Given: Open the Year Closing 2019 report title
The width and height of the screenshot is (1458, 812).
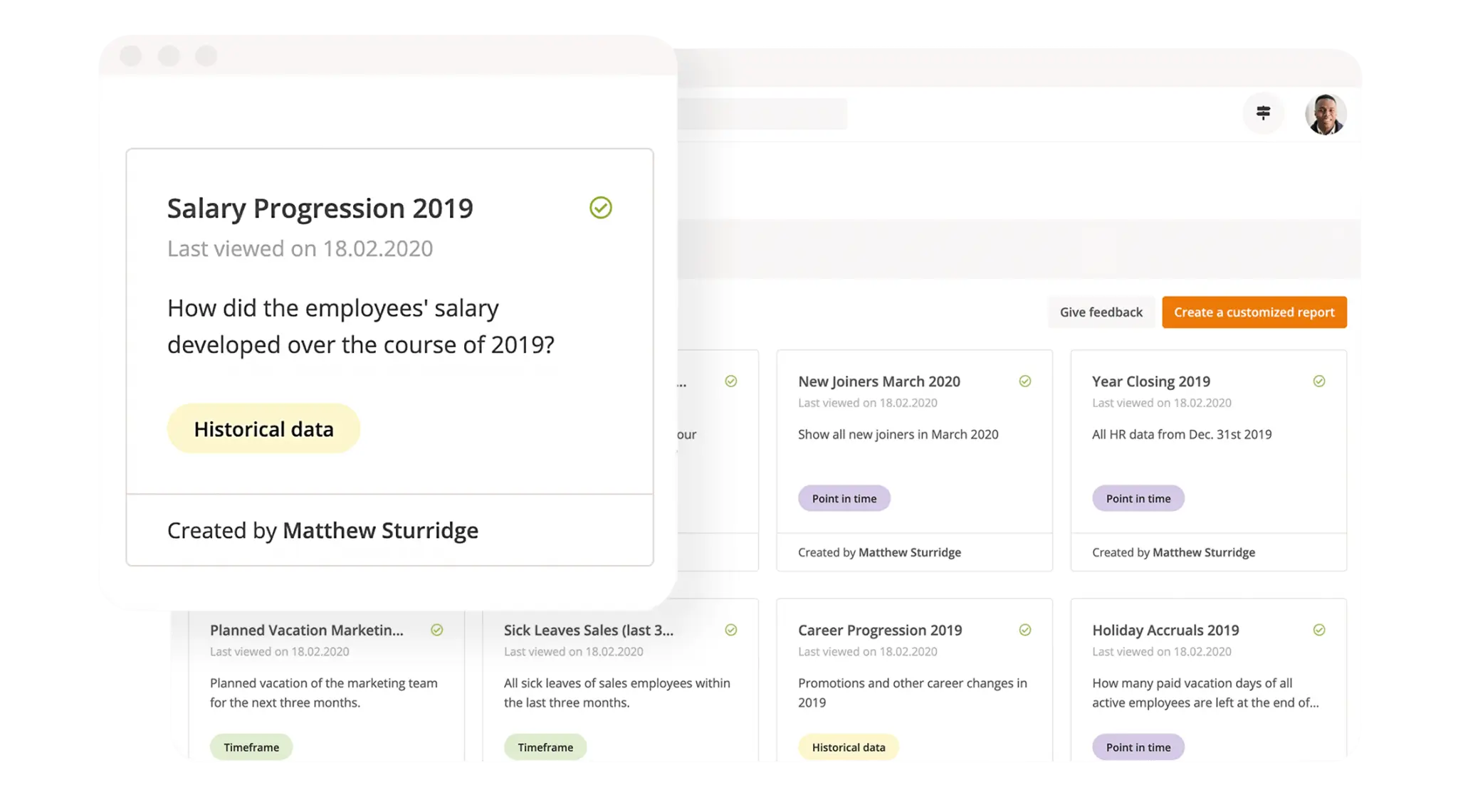Looking at the screenshot, I should 1150,381.
